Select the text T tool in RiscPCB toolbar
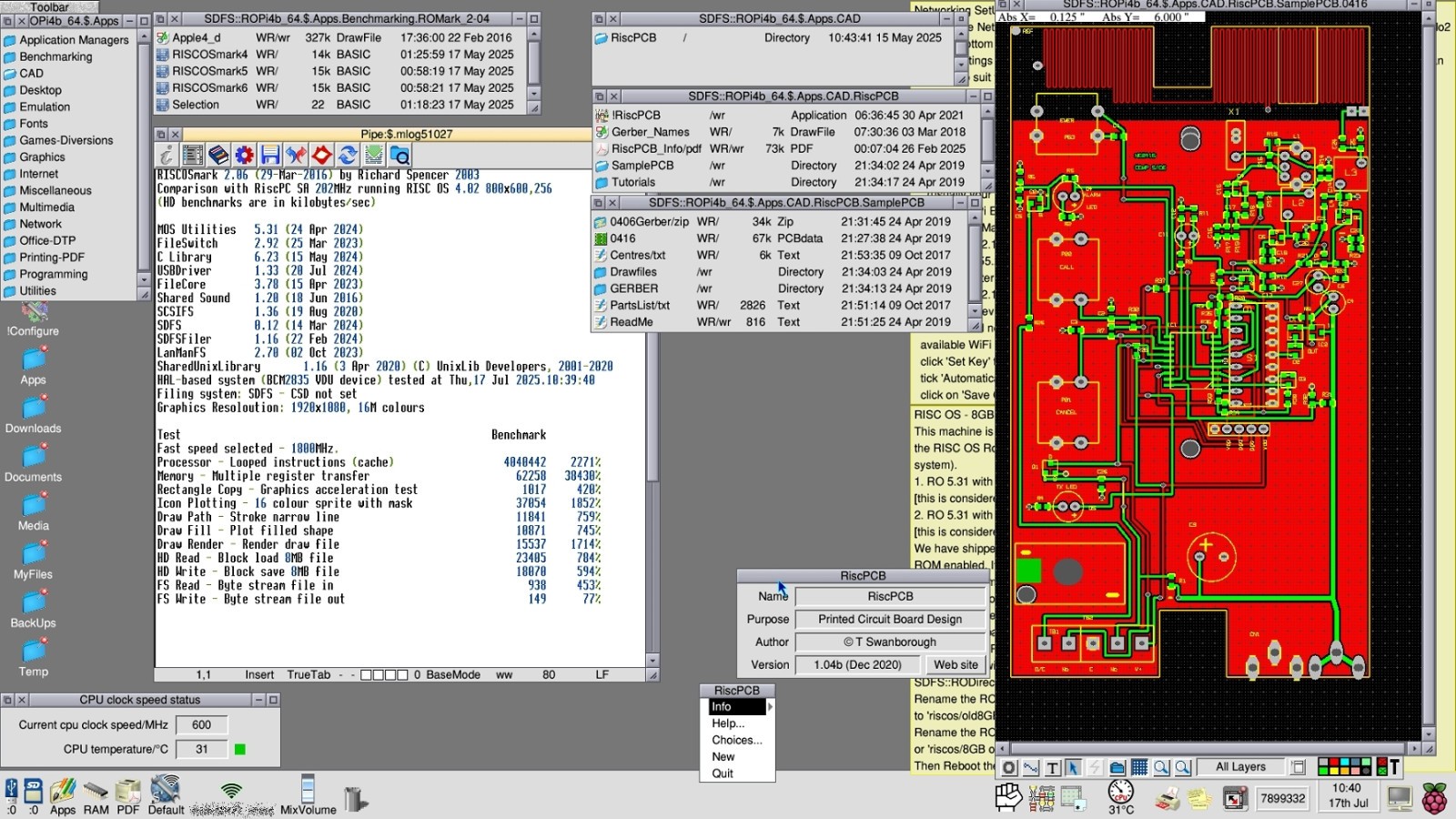The width and height of the screenshot is (1456, 819). click(x=1053, y=767)
